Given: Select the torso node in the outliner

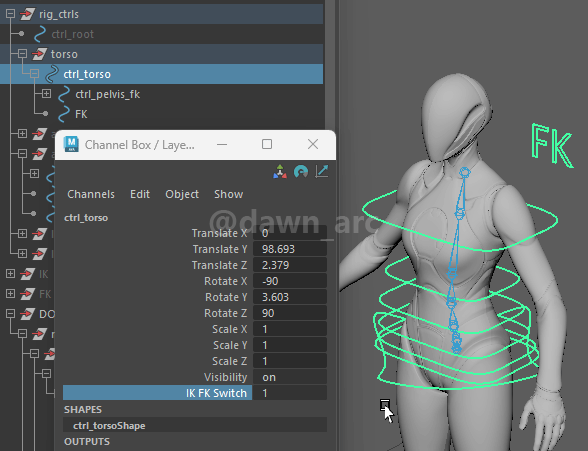Looking at the screenshot, I should (x=64, y=54).
